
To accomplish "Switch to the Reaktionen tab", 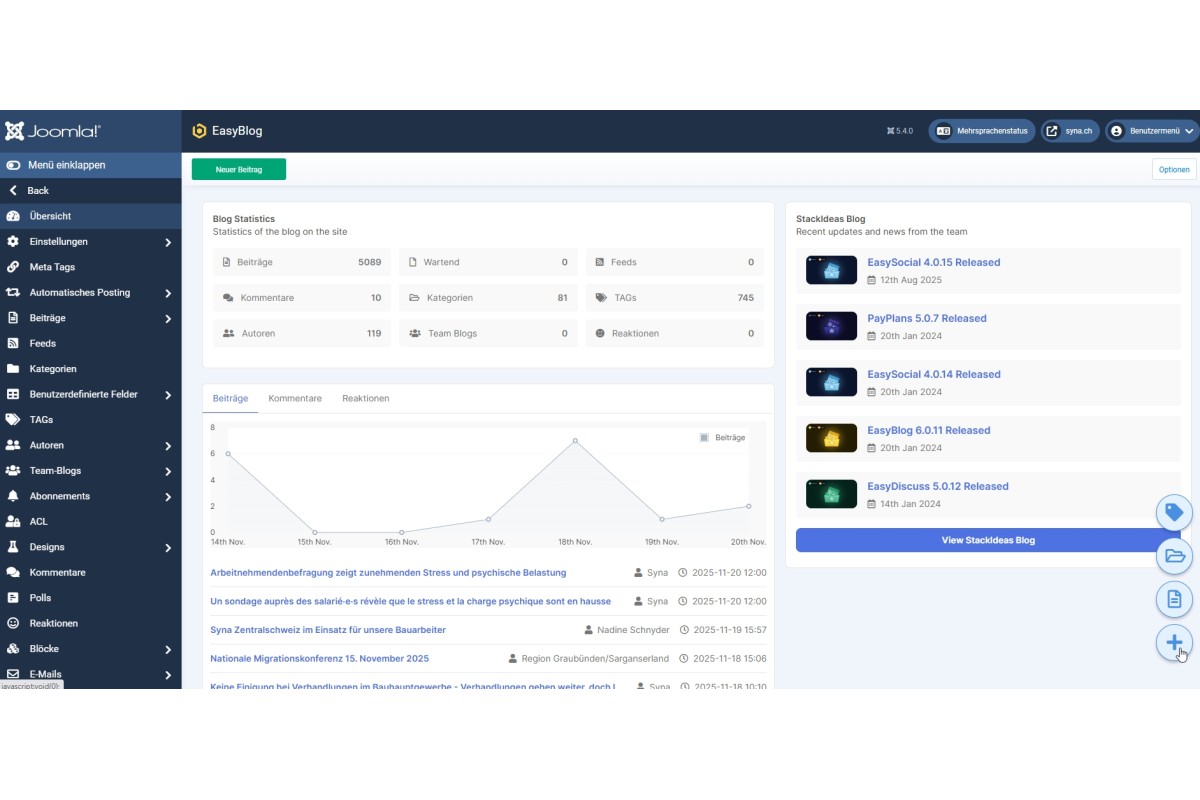I will pyautogui.click(x=365, y=398).
